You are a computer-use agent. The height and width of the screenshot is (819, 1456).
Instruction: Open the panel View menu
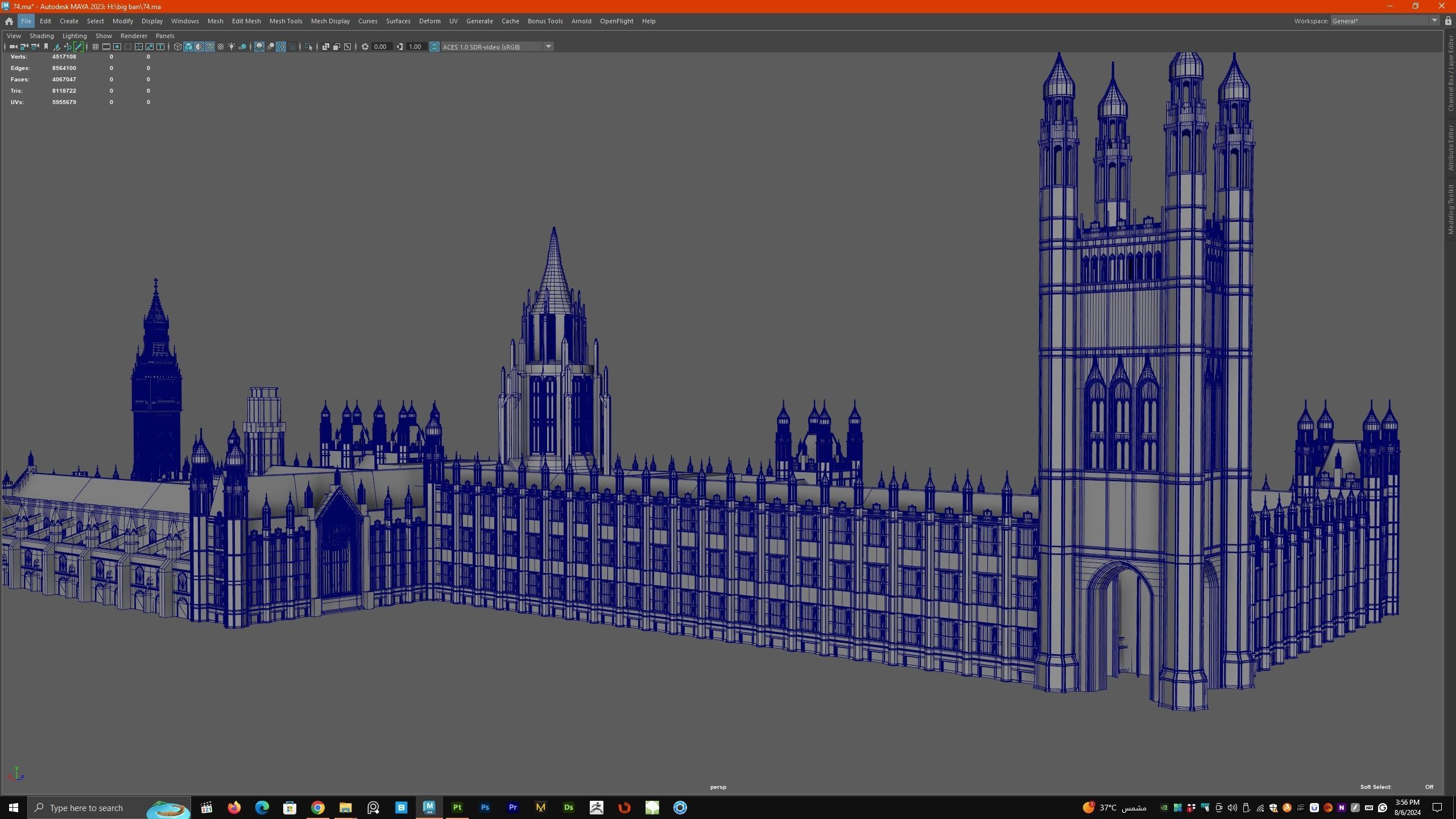[14, 36]
